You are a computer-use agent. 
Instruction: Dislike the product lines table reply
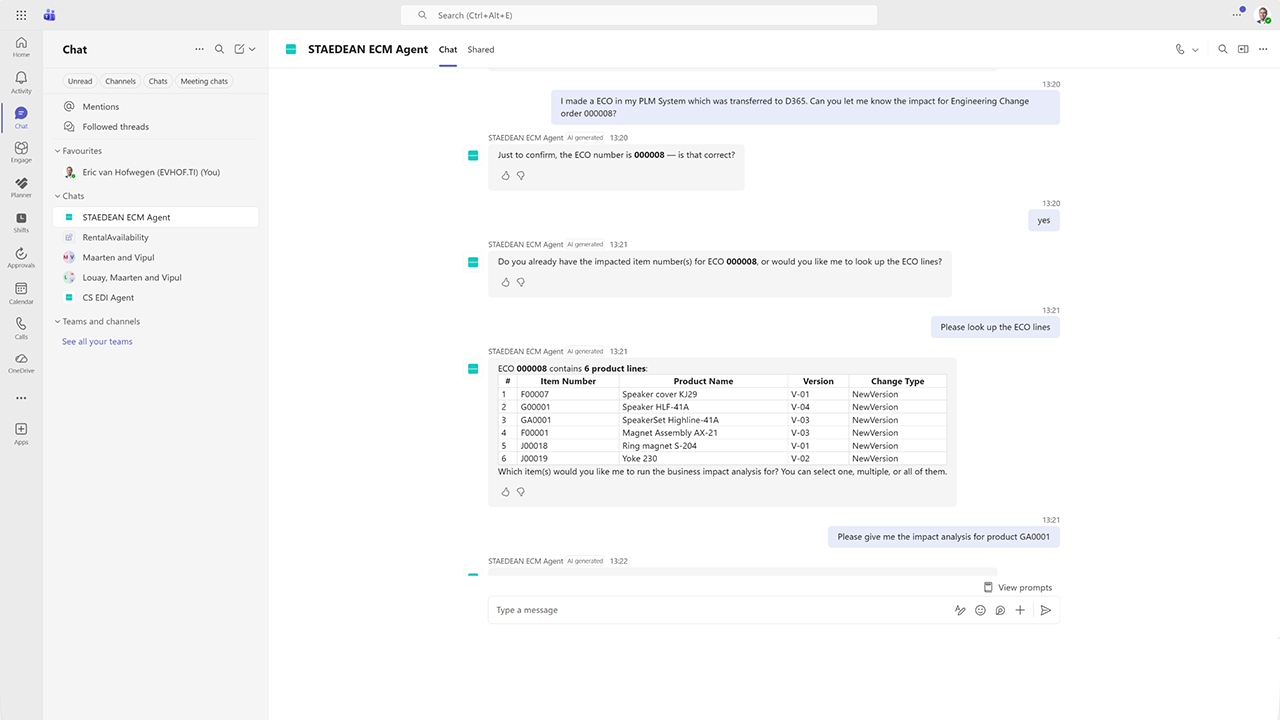(x=520, y=492)
